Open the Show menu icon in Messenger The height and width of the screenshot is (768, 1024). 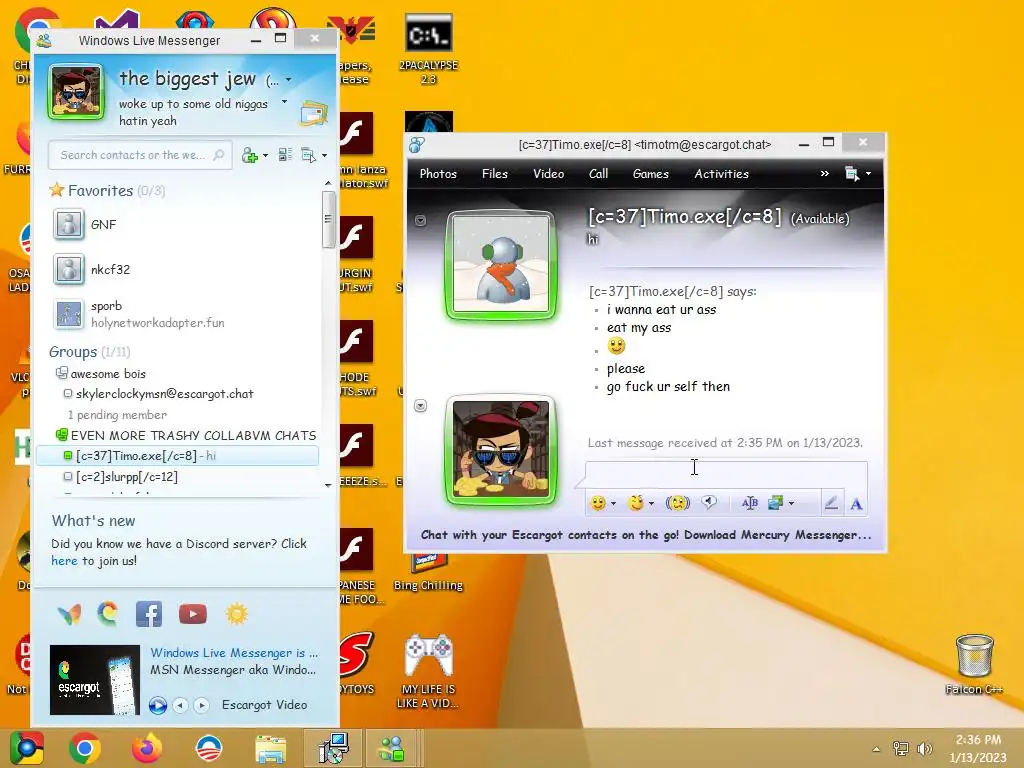[x=308, y=155]
